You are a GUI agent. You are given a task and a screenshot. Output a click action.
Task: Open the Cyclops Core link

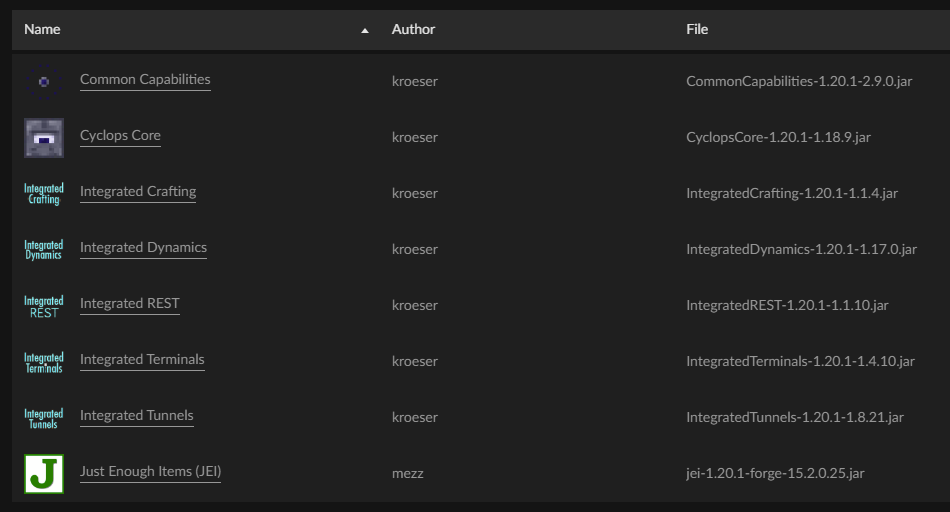120,136
